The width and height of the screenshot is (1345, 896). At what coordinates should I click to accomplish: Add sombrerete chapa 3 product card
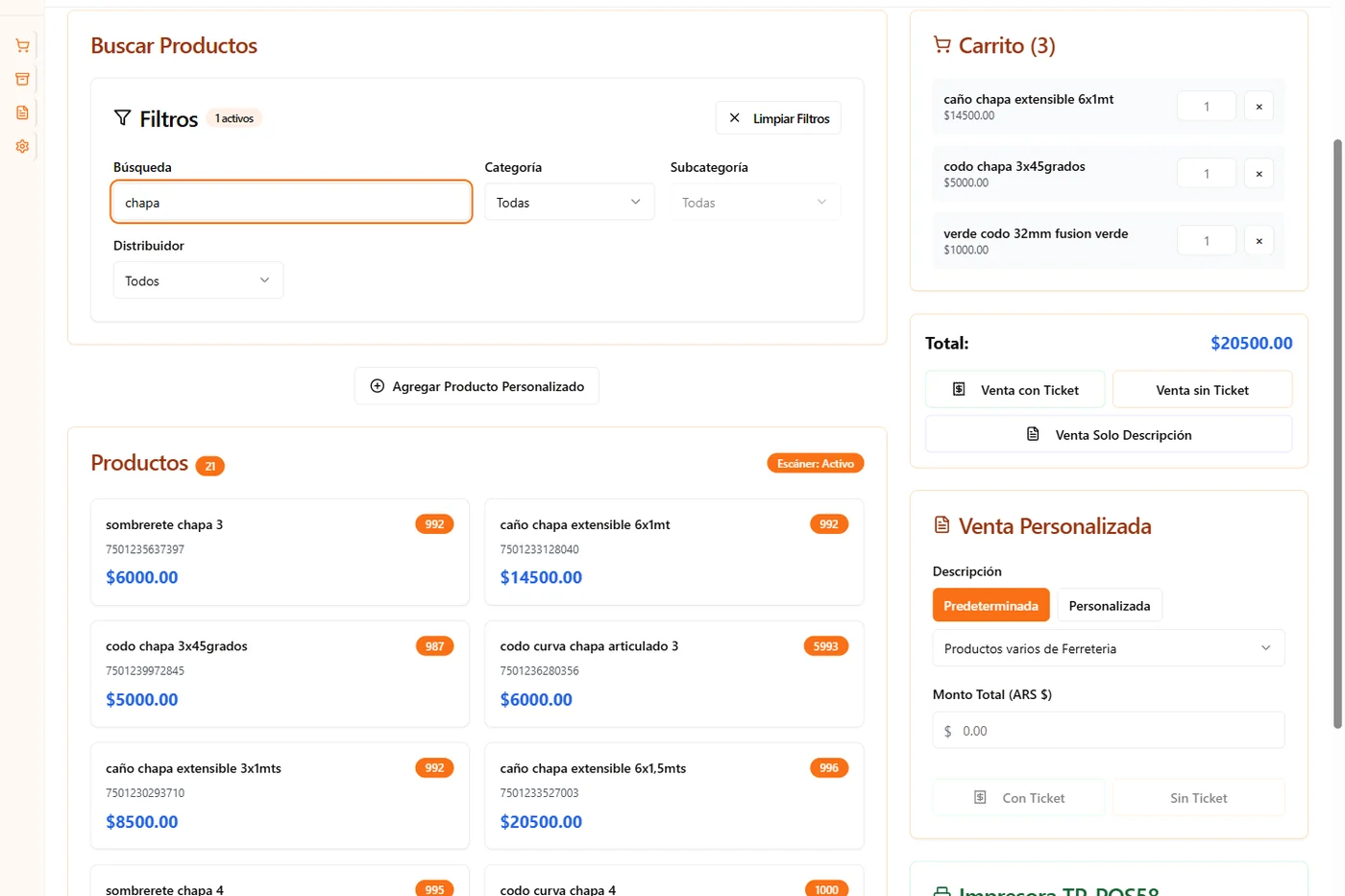[280, 551]
